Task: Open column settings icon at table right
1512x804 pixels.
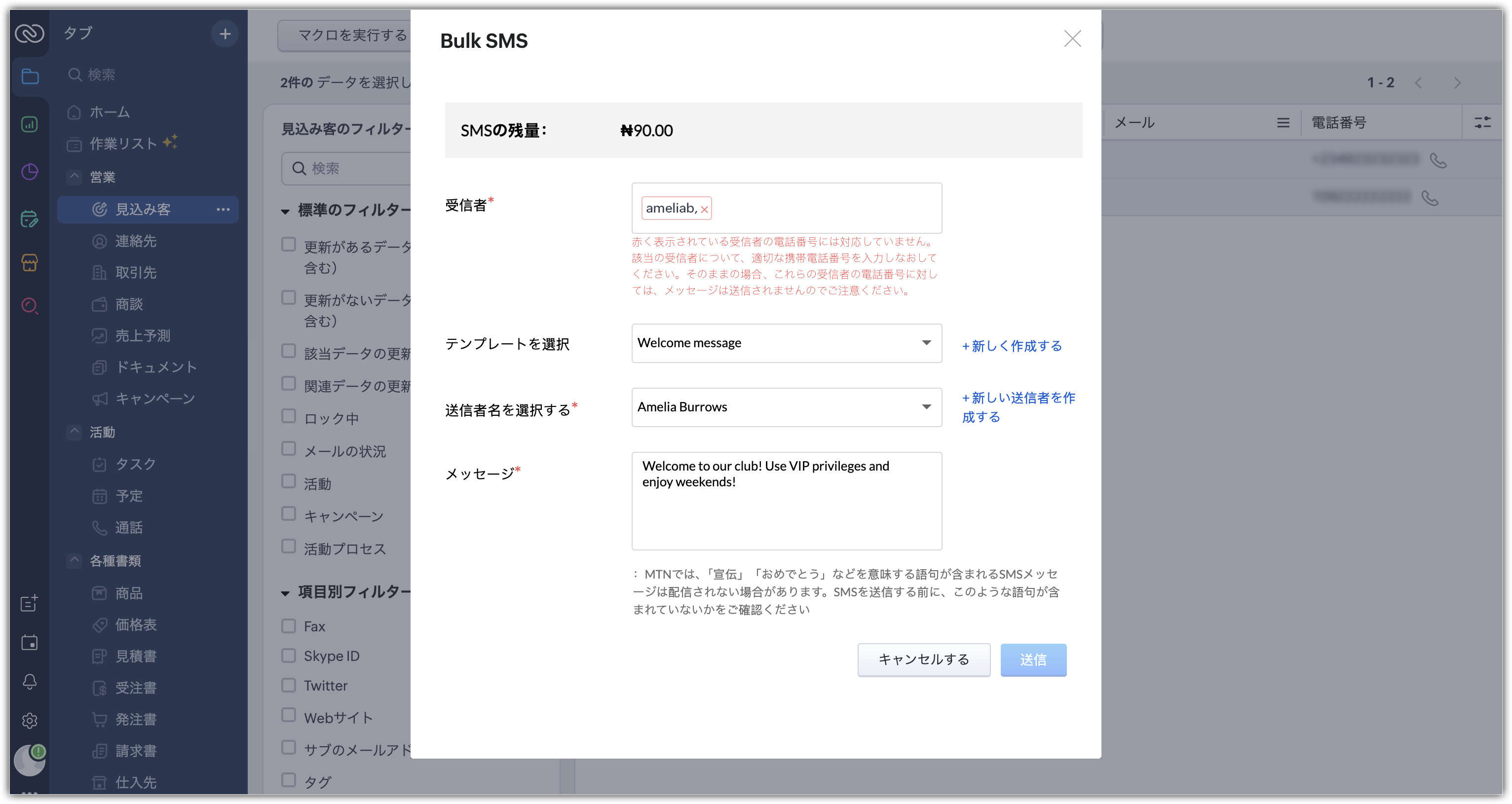Action: [1482, 122]
